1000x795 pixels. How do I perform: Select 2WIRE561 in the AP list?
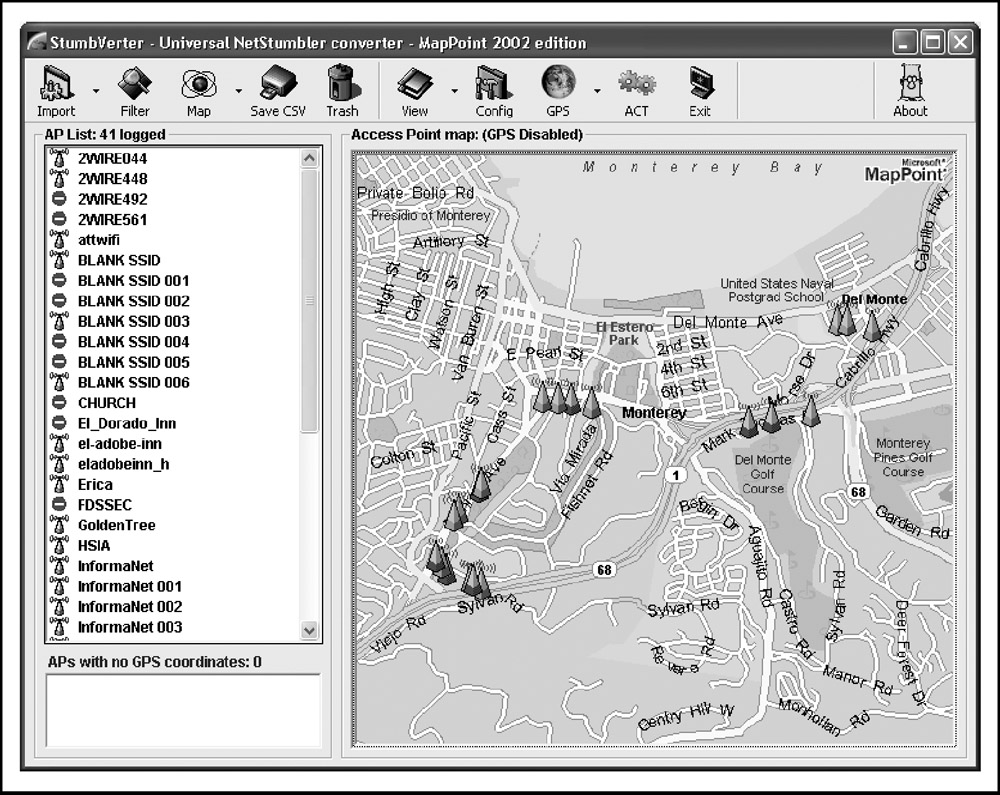pyautogui.click(x=112, y=219)
